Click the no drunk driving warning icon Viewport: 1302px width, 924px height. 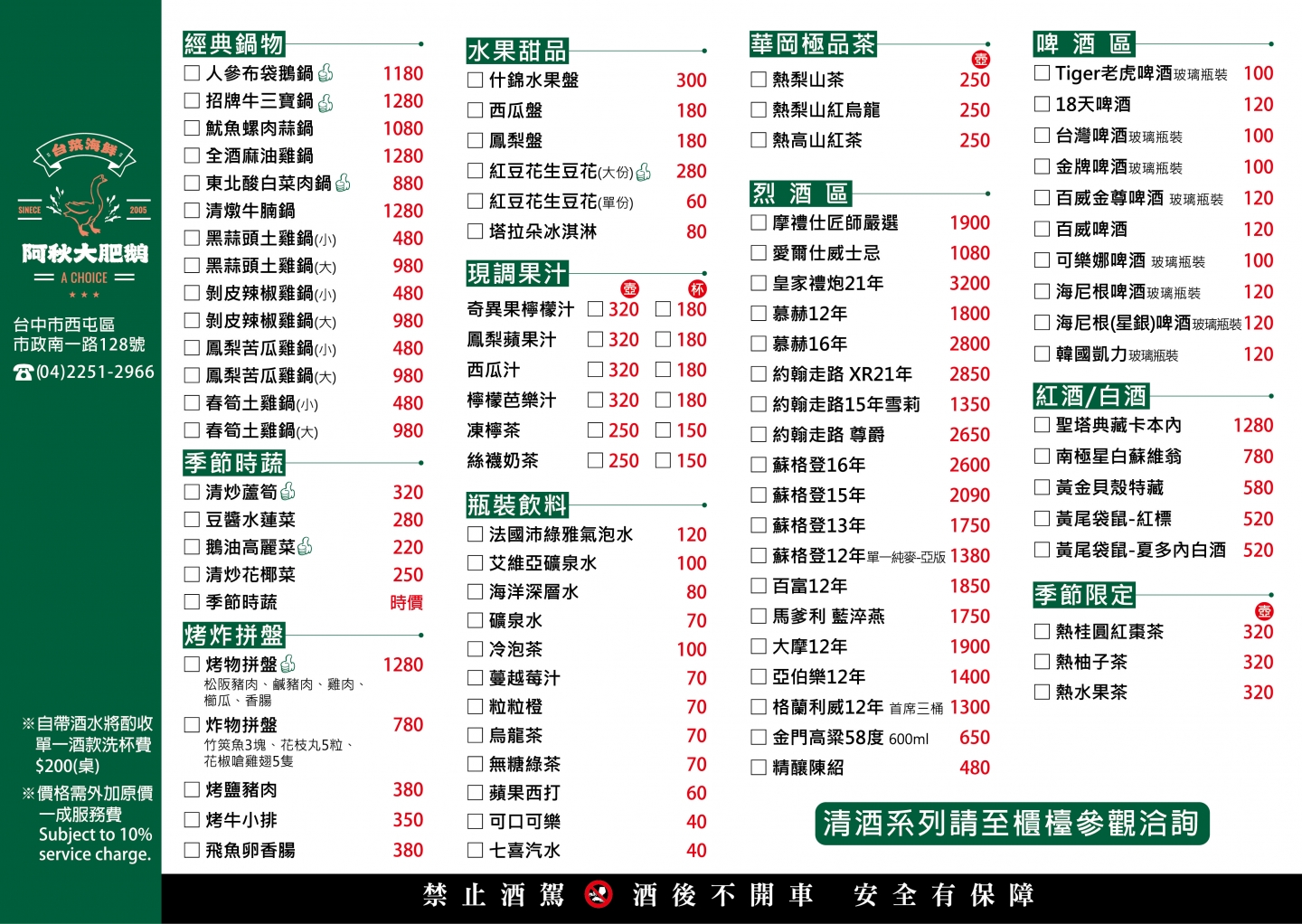pos(598,894)
